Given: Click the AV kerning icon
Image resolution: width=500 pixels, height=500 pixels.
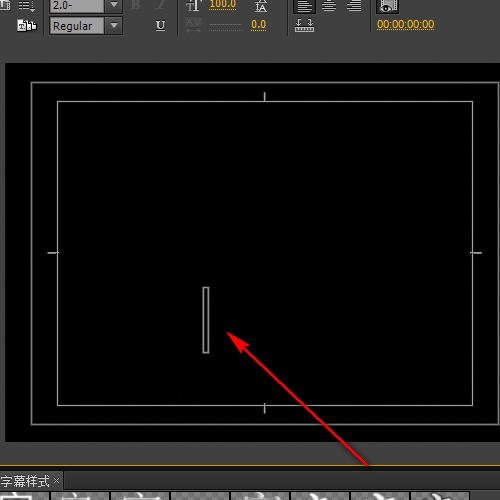Looking at the screenshot, I should coord(193,25).
